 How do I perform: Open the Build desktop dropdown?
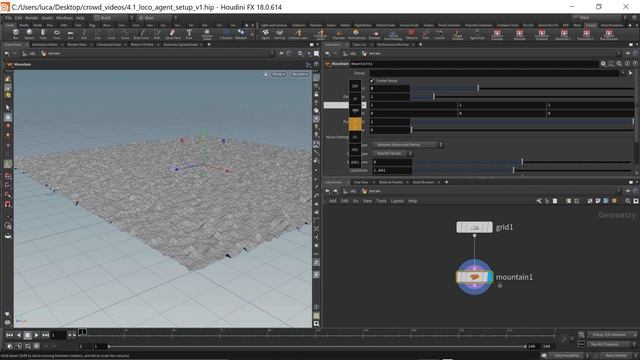pos(114,18)
